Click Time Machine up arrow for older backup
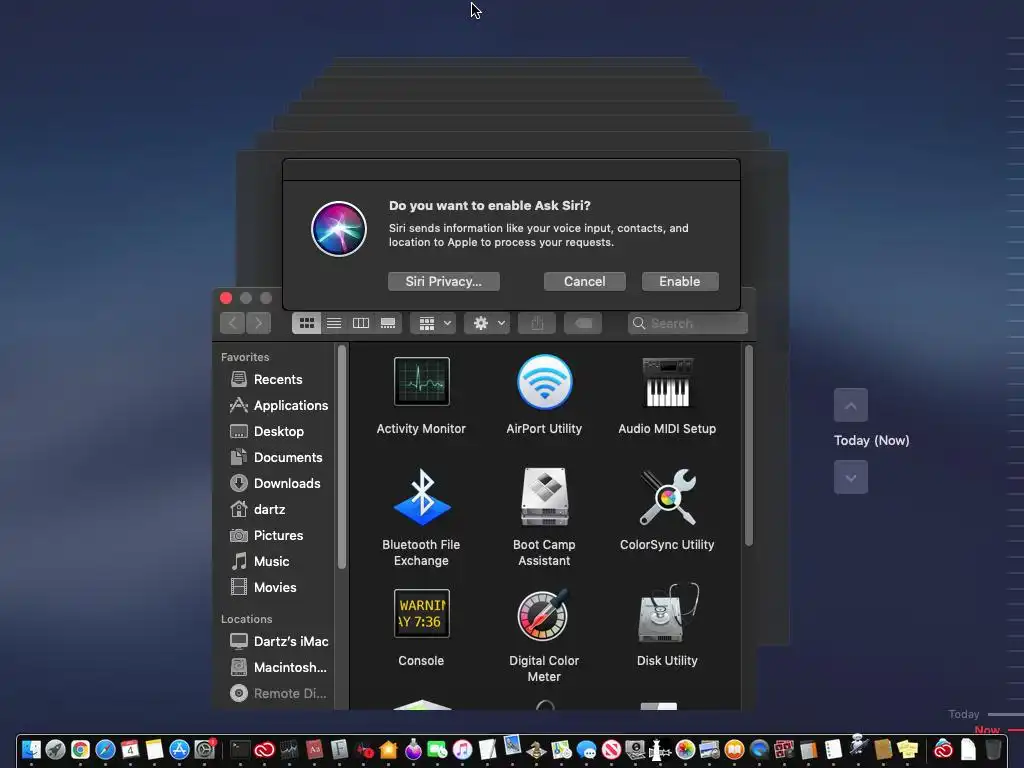Viewport: 1024px width, 768px height. (850, 406)
